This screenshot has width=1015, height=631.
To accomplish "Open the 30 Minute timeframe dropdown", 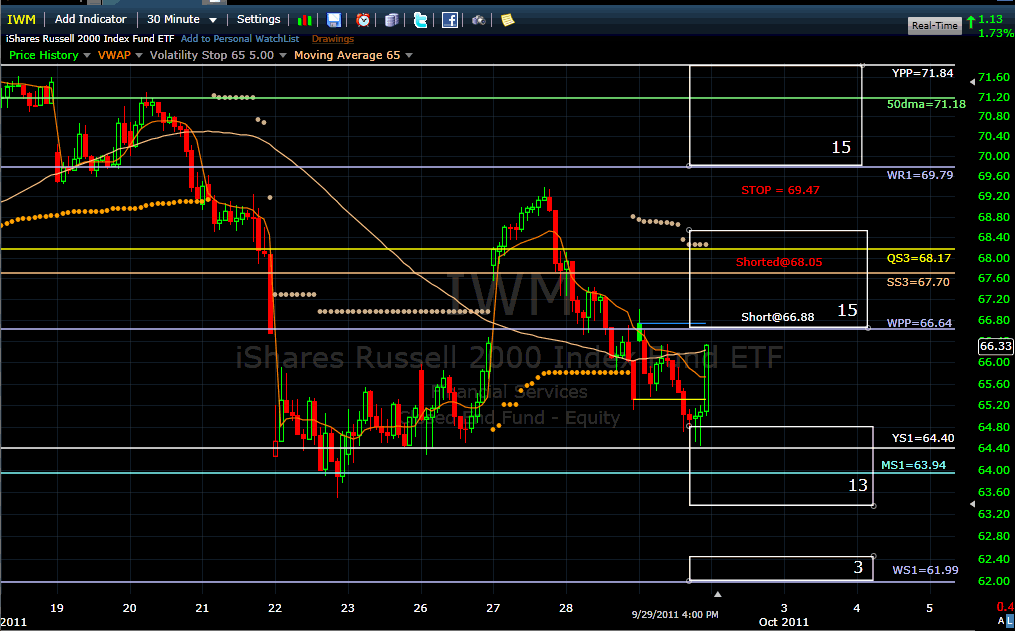I will tap(182, 19).
